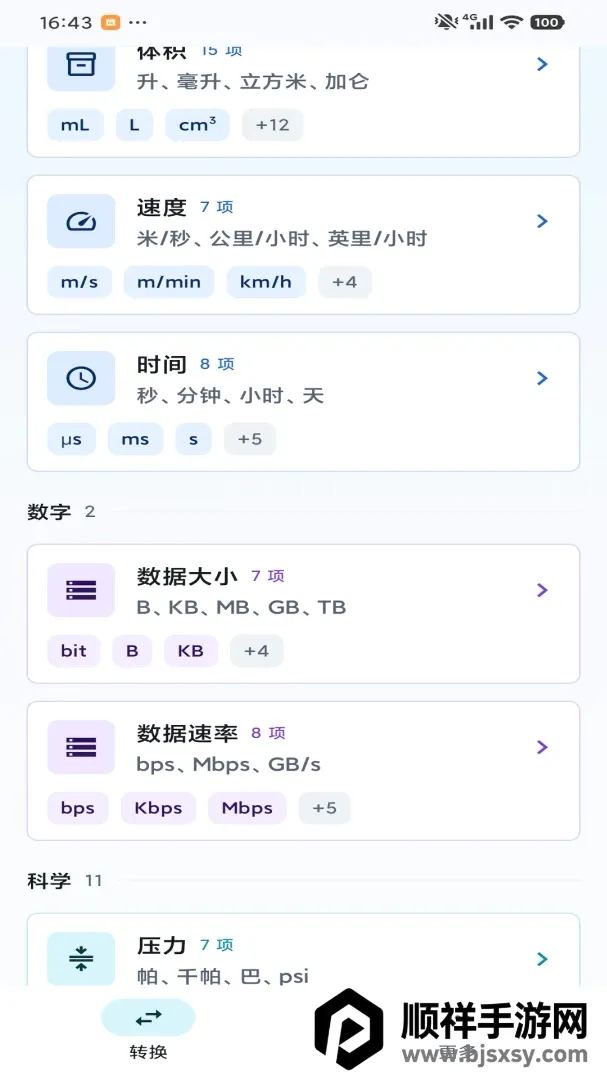This screenshot has width=607, height=1080.
Task: Select the KB unit chip
Action: pyautogui.click(x=191, y=651)
